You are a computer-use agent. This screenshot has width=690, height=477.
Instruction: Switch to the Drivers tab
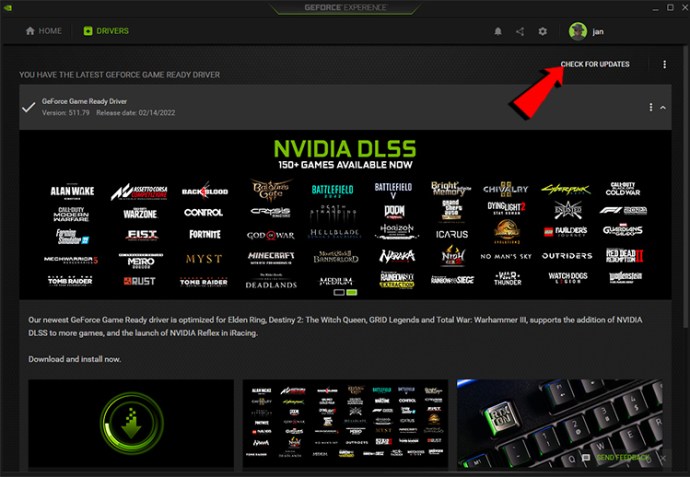coord(106,31)
